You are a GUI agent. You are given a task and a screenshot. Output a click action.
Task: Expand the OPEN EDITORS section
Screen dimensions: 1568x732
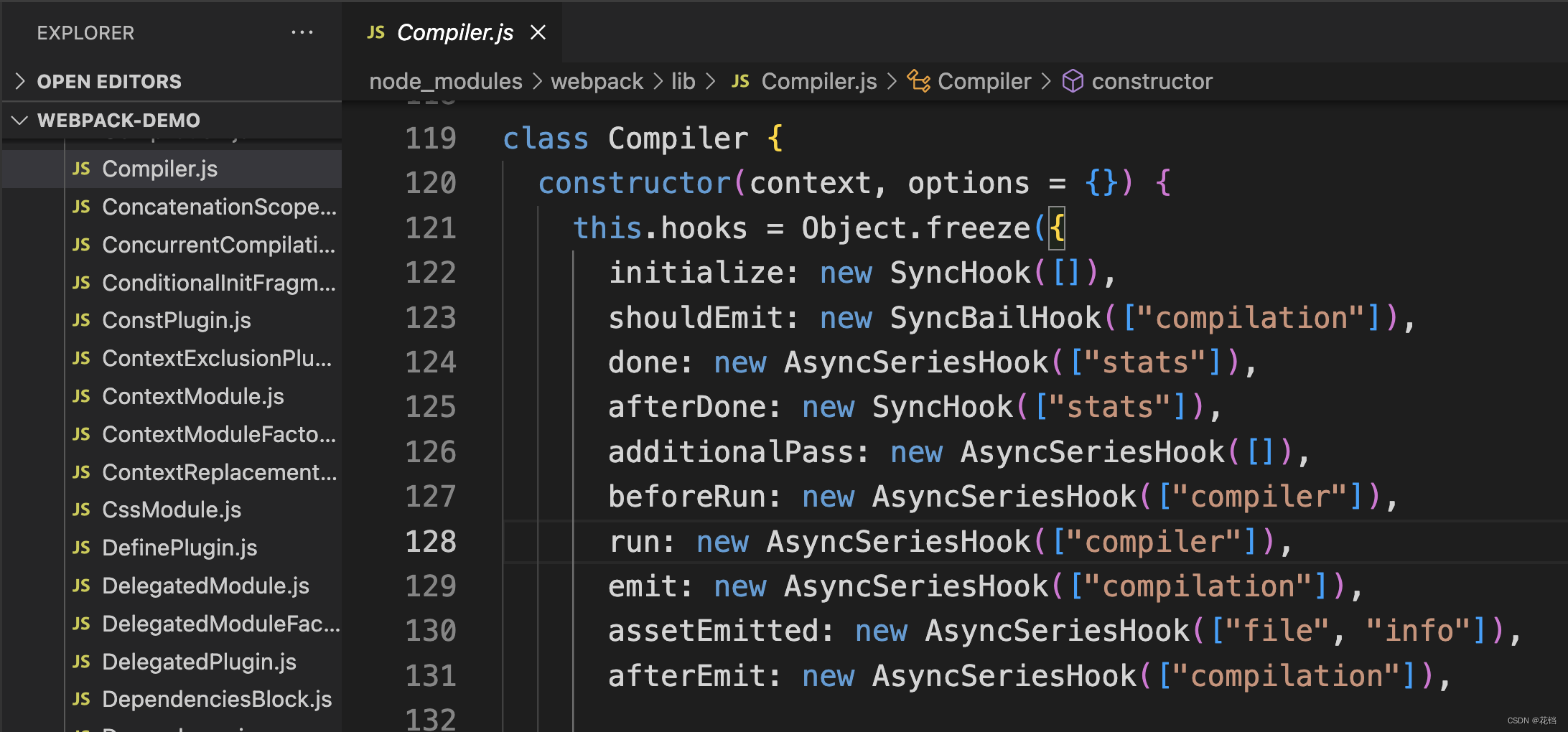click(x=171, y=82)
